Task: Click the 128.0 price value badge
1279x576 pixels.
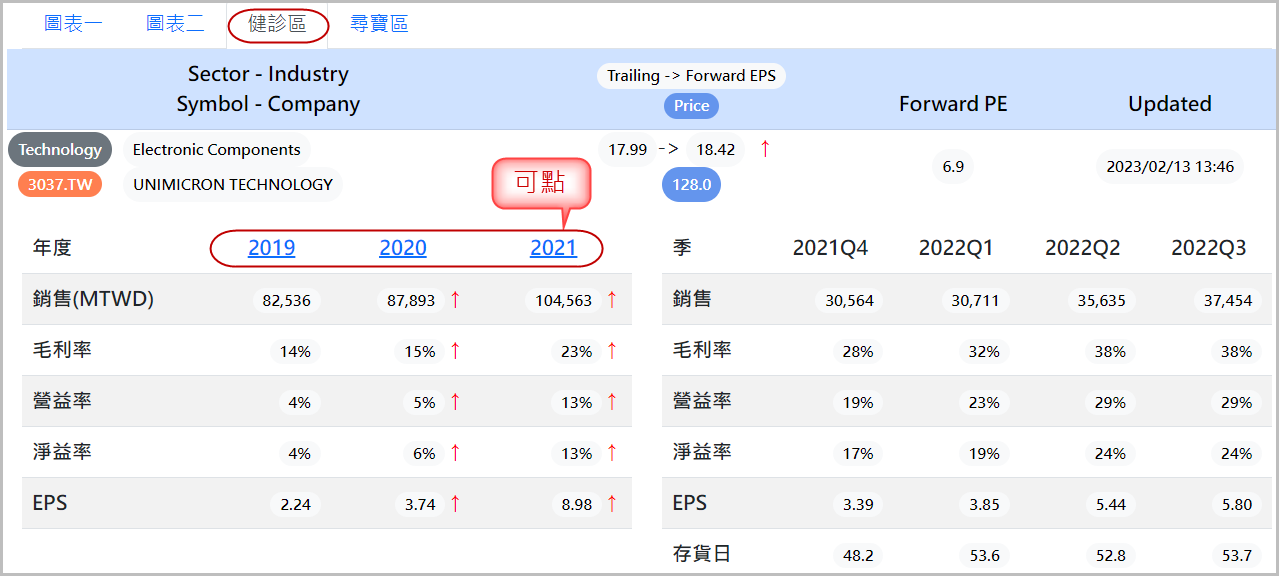Action: [691, 185]
